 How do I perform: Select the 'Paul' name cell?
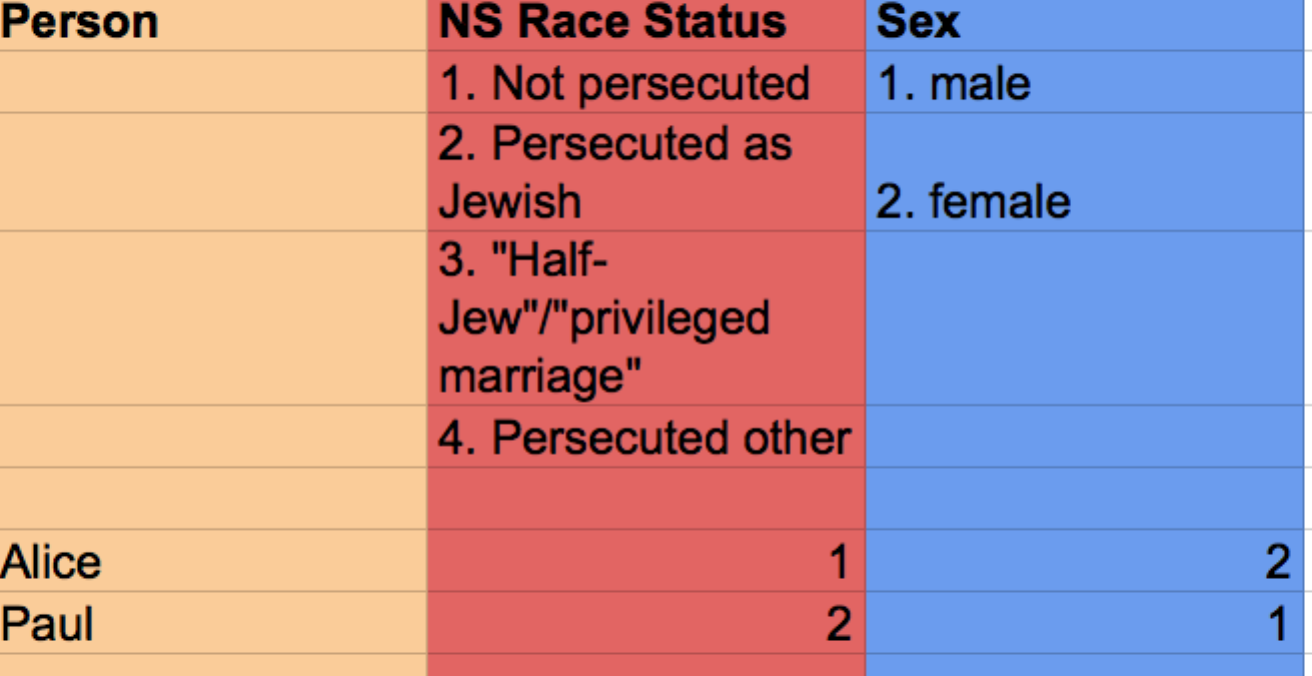[x=213, y=623]
